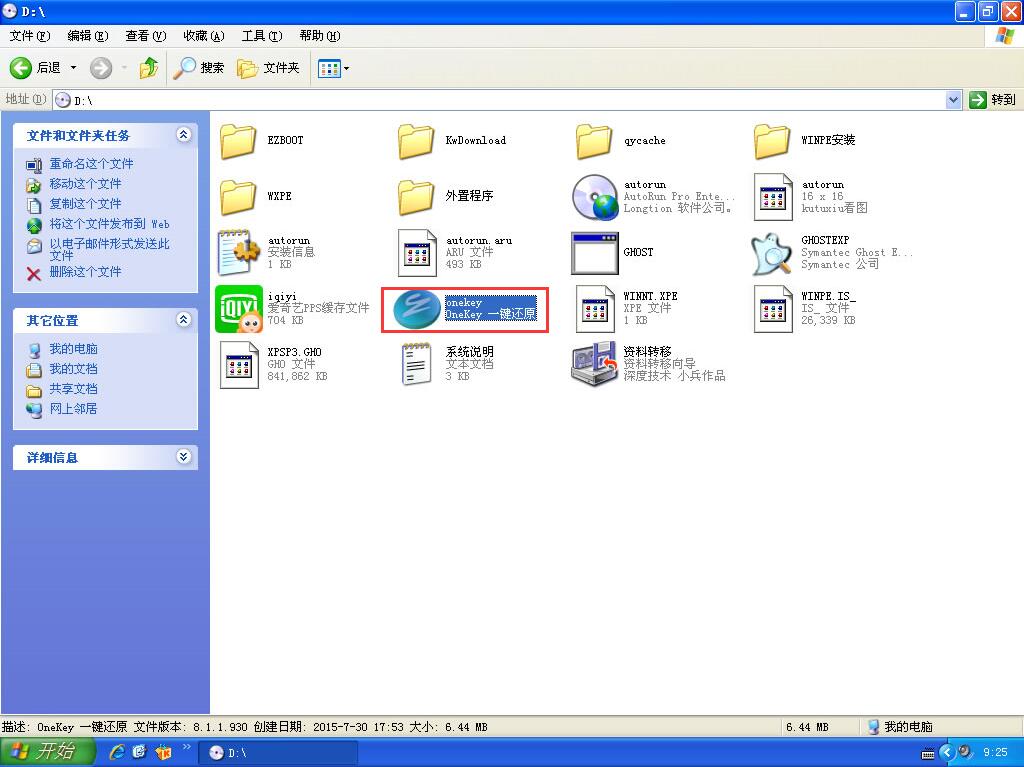Viewport: 1024px width, 767px height.
Task: Collapse the 文件和文件夹任务 panel
Action: 183,134
